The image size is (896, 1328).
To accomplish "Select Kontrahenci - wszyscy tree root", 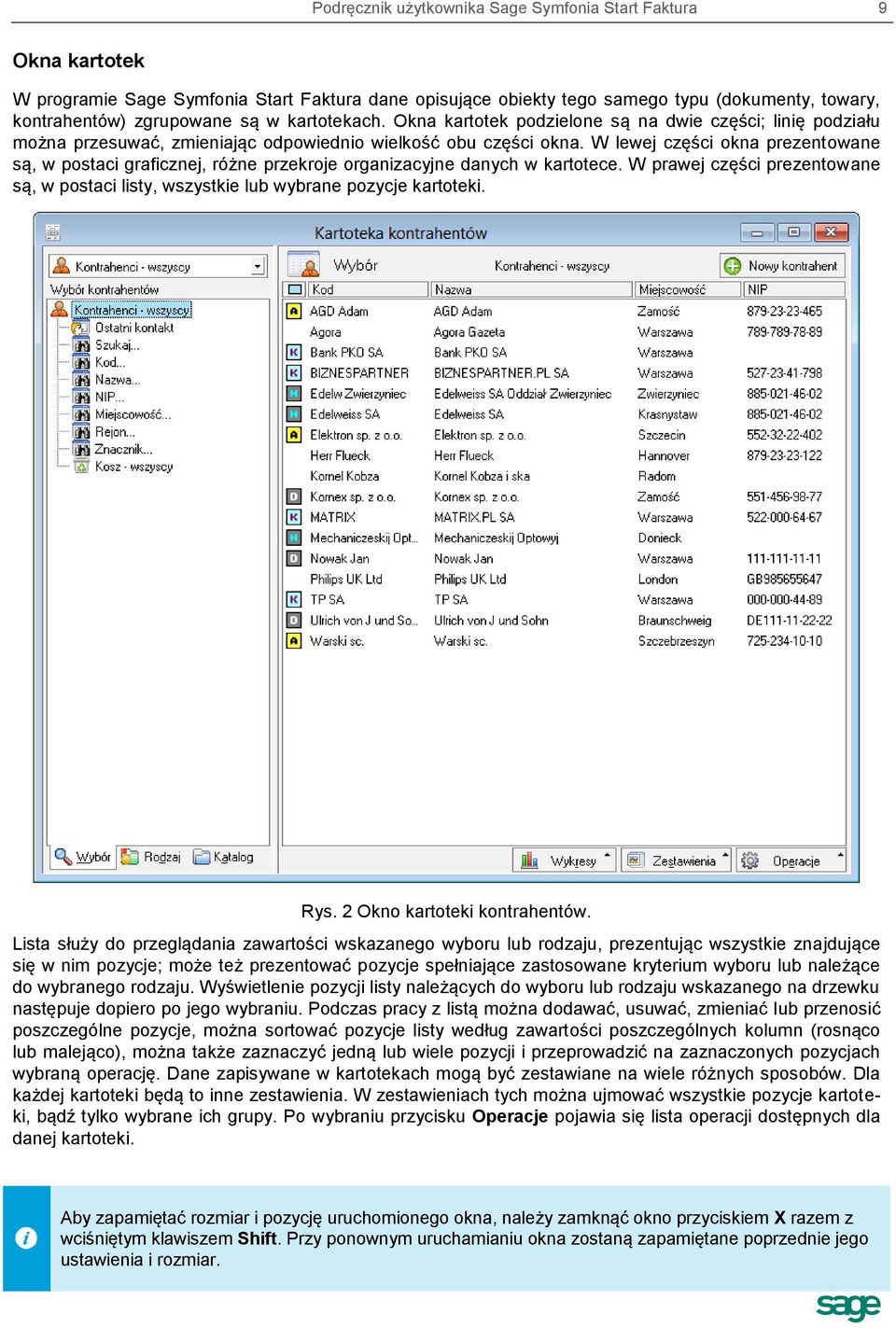I will tap(132, 310).
